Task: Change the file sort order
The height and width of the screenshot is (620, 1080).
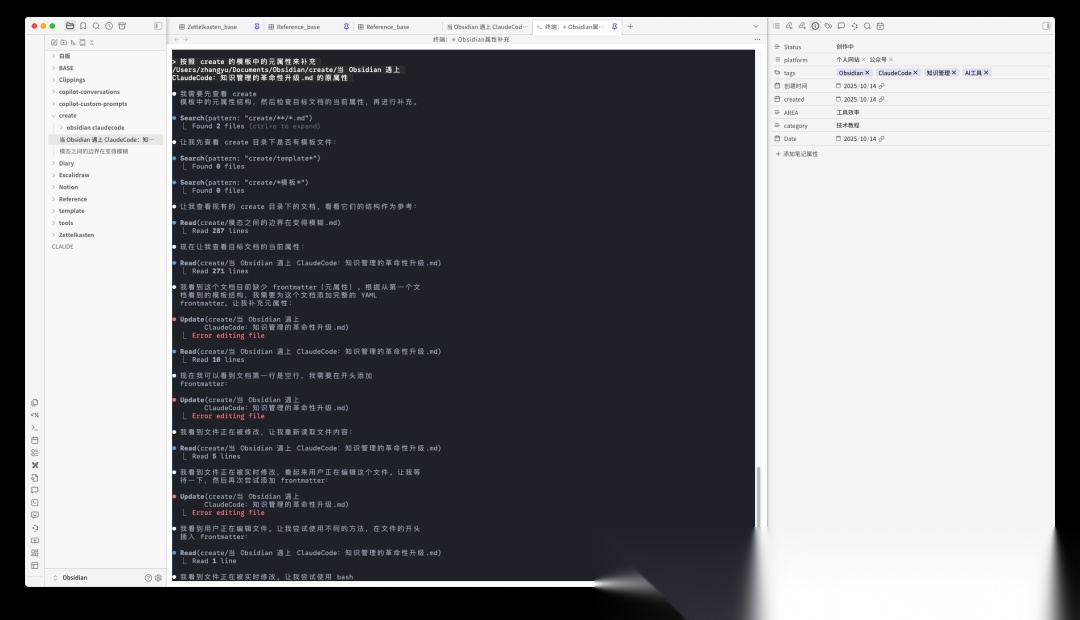Action: [x=73, y=43]
